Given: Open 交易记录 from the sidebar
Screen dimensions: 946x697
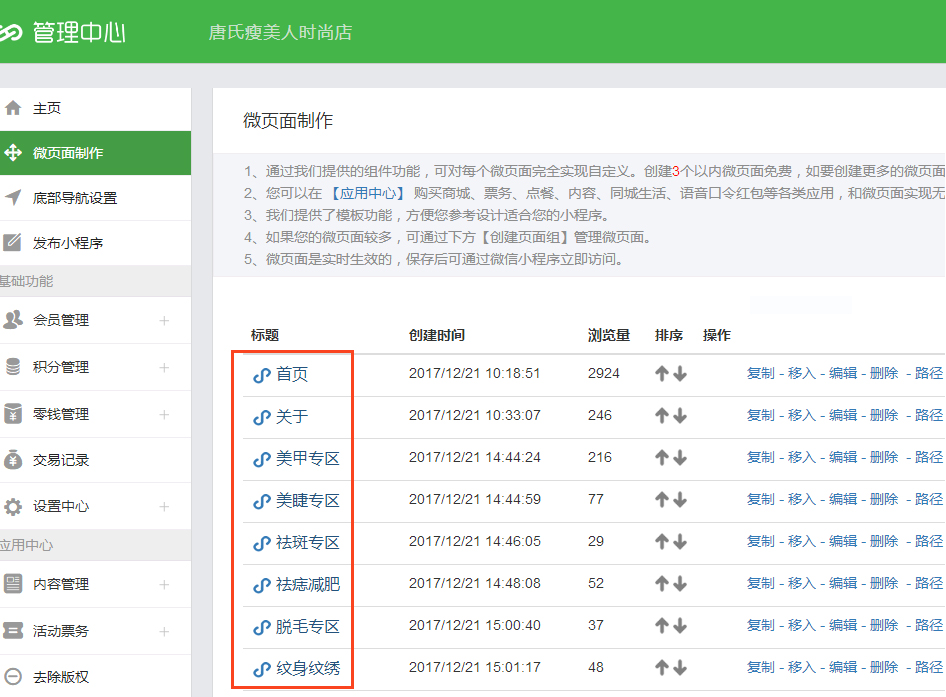Looking at the screenshot, I should tap(61, 460).
